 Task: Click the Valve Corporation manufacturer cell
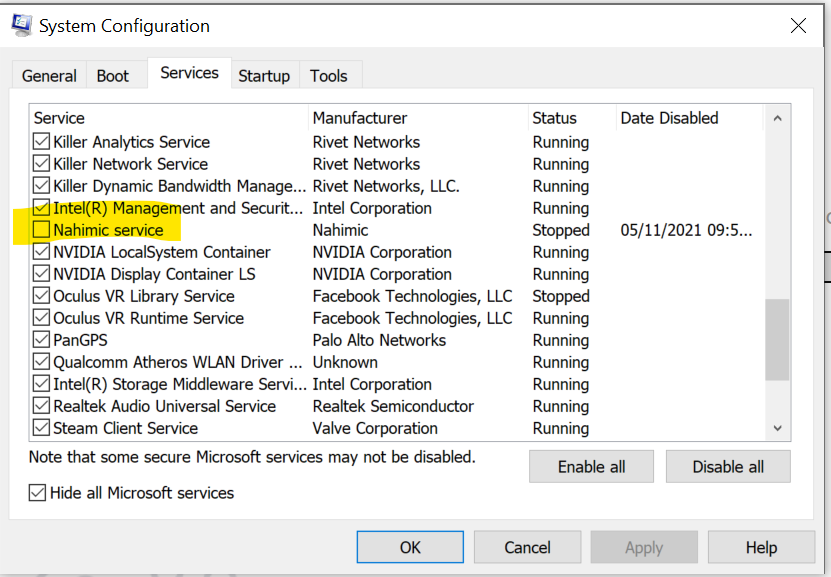coord(375,428)
